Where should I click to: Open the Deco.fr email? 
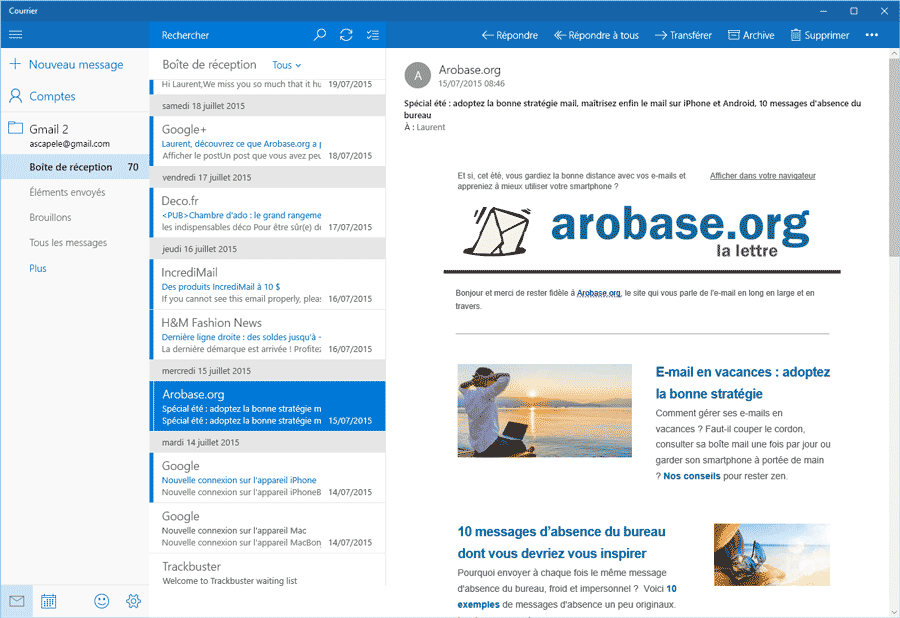[x=267, y=213]
